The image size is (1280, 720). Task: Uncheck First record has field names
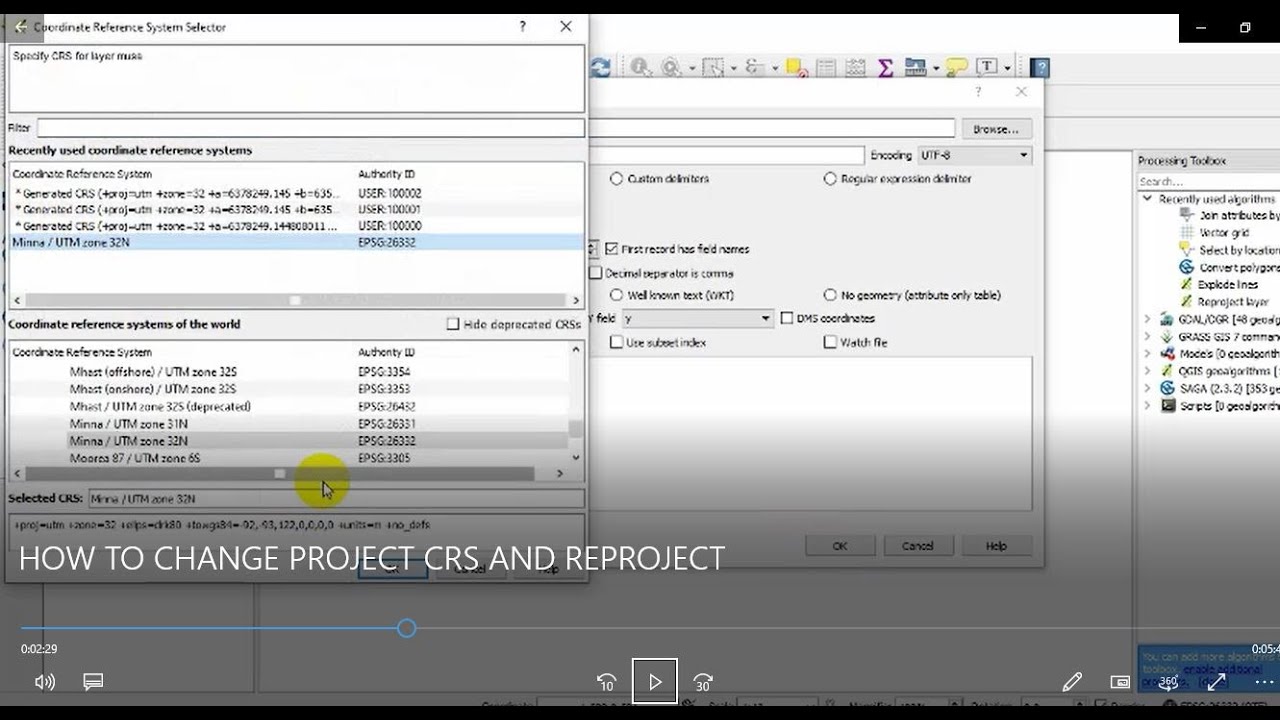(612, 249)
